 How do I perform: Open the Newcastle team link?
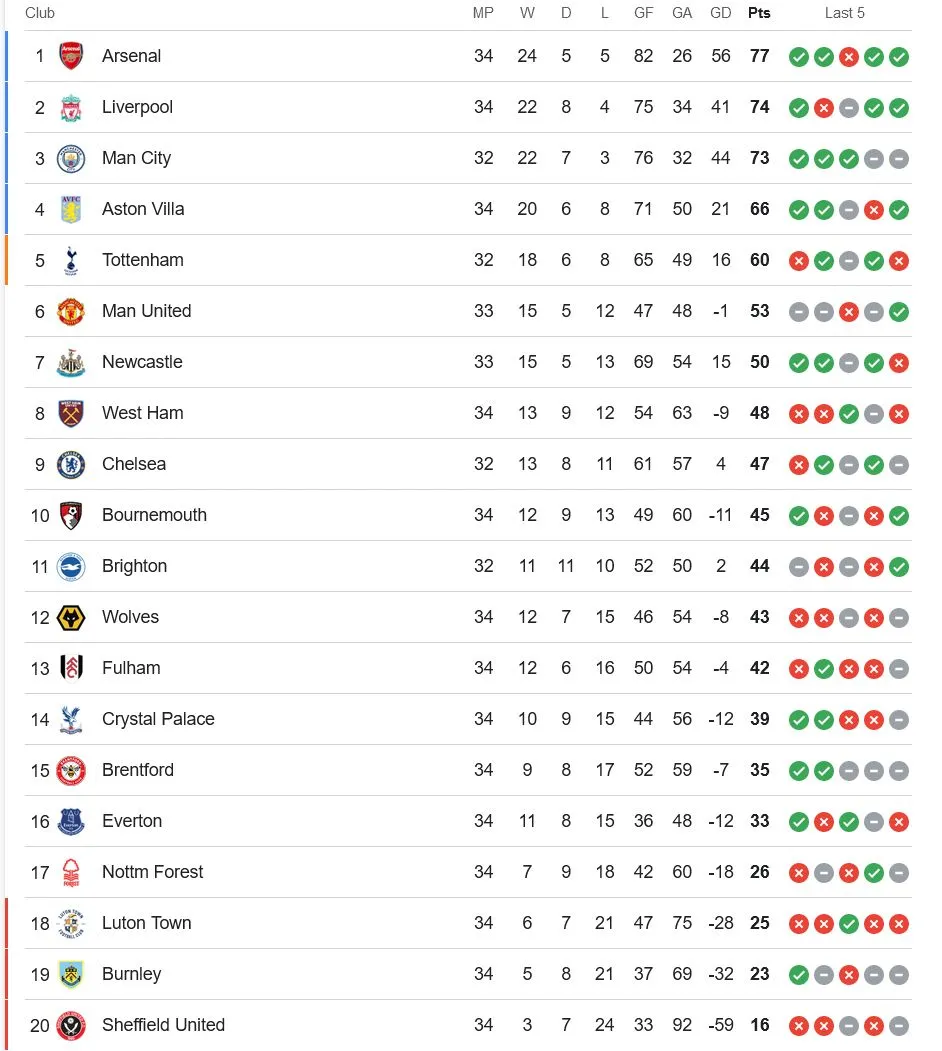pos(142,362)
